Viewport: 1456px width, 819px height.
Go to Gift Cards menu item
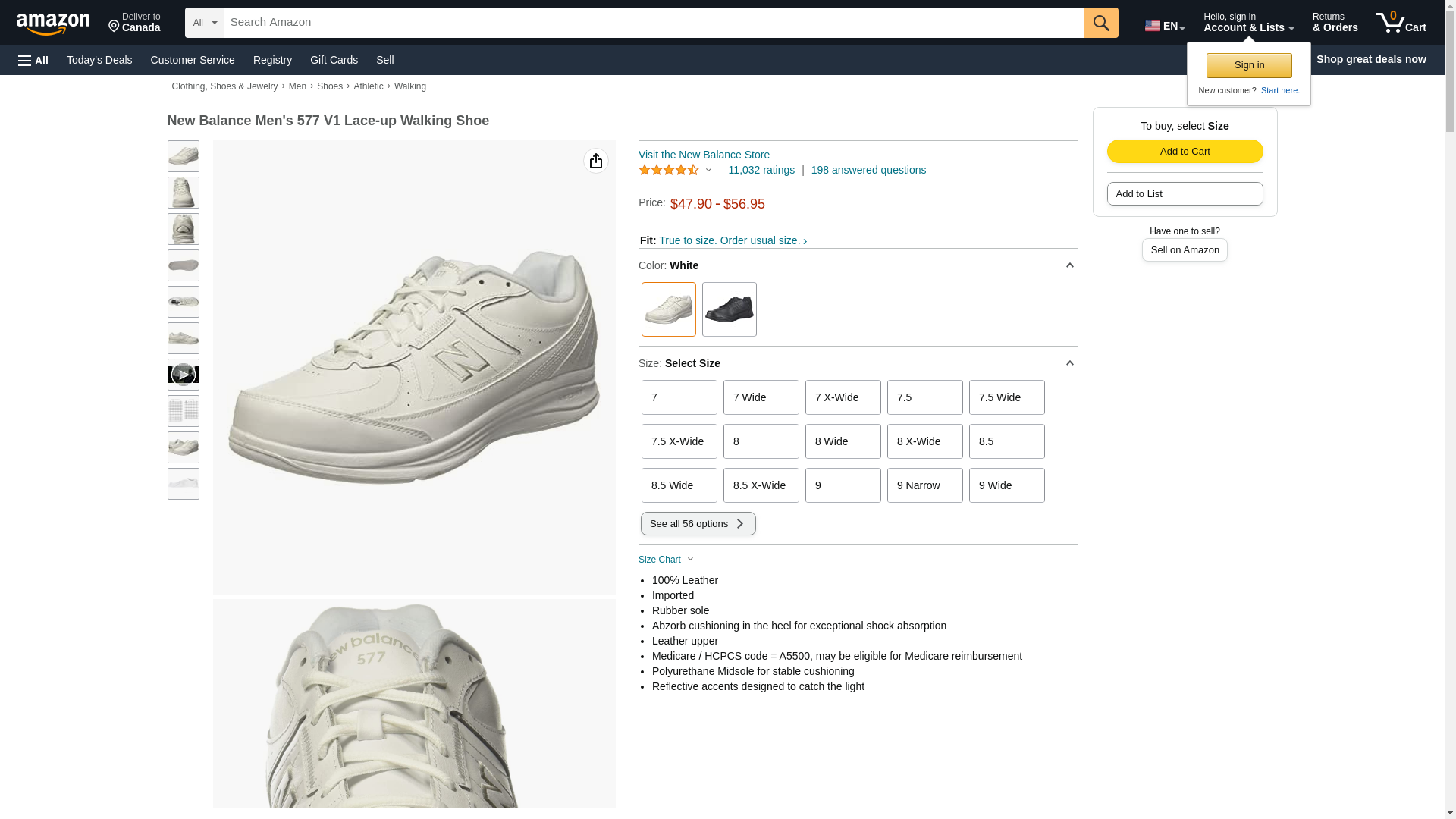tap(334, 60)
